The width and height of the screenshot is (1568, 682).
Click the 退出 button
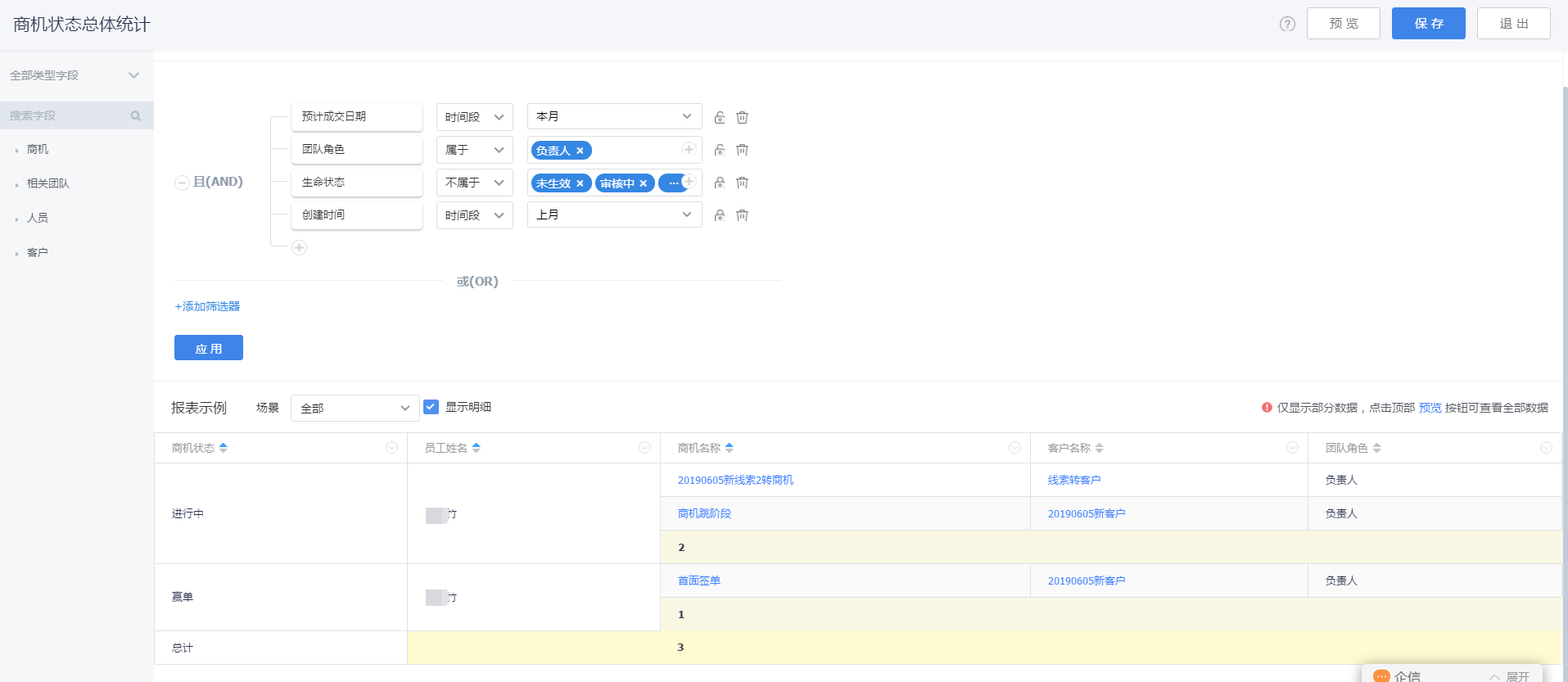tap(1514, 24)
